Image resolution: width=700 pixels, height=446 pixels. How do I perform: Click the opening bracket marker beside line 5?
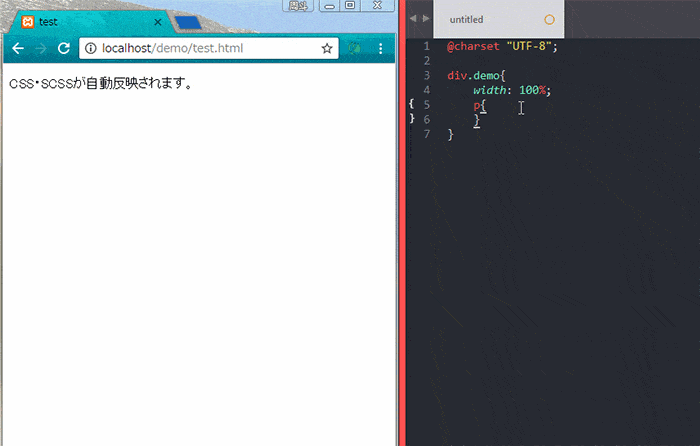click(412, 104)
